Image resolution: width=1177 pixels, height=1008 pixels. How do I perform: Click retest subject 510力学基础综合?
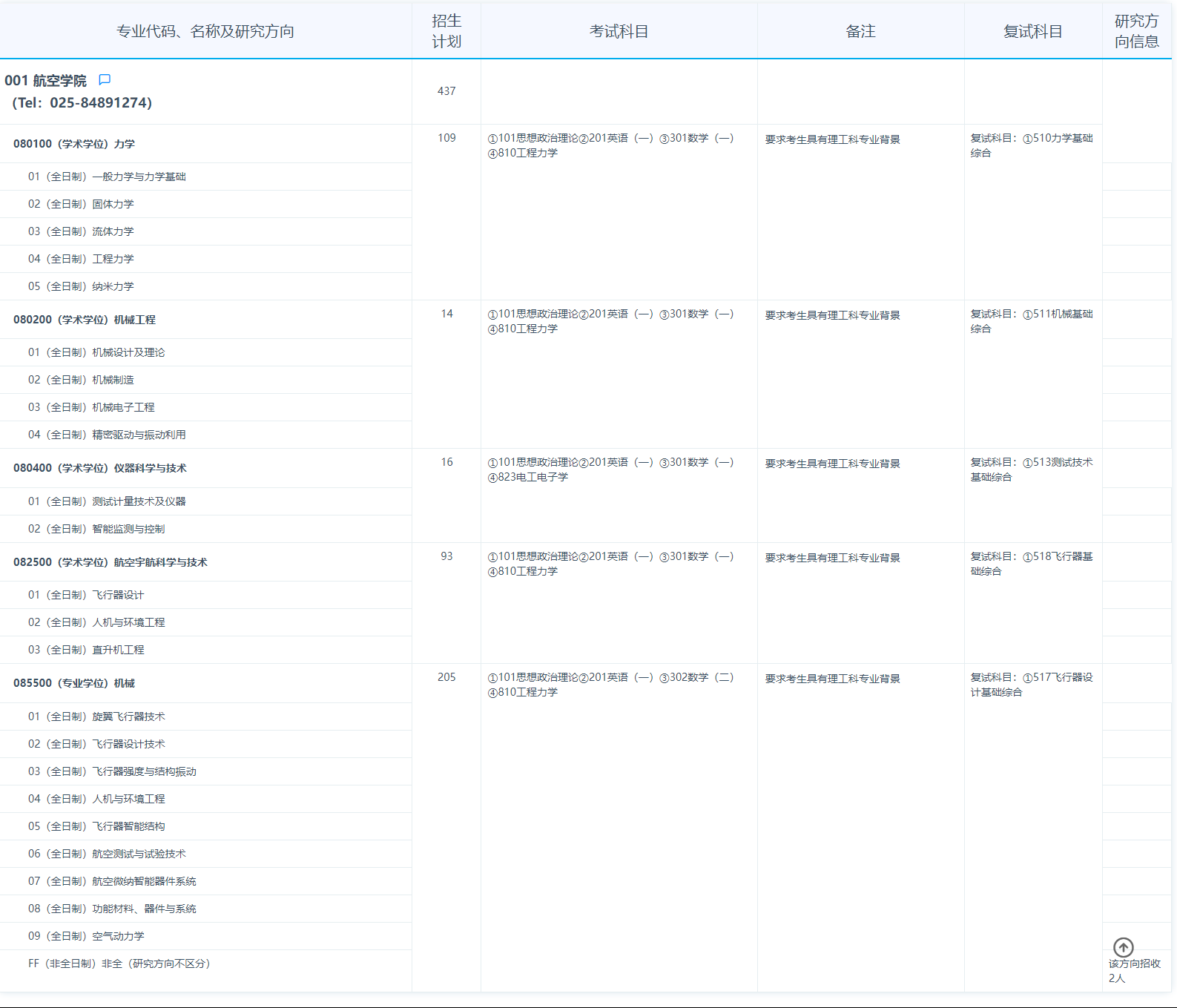(x=1032, y=145)
